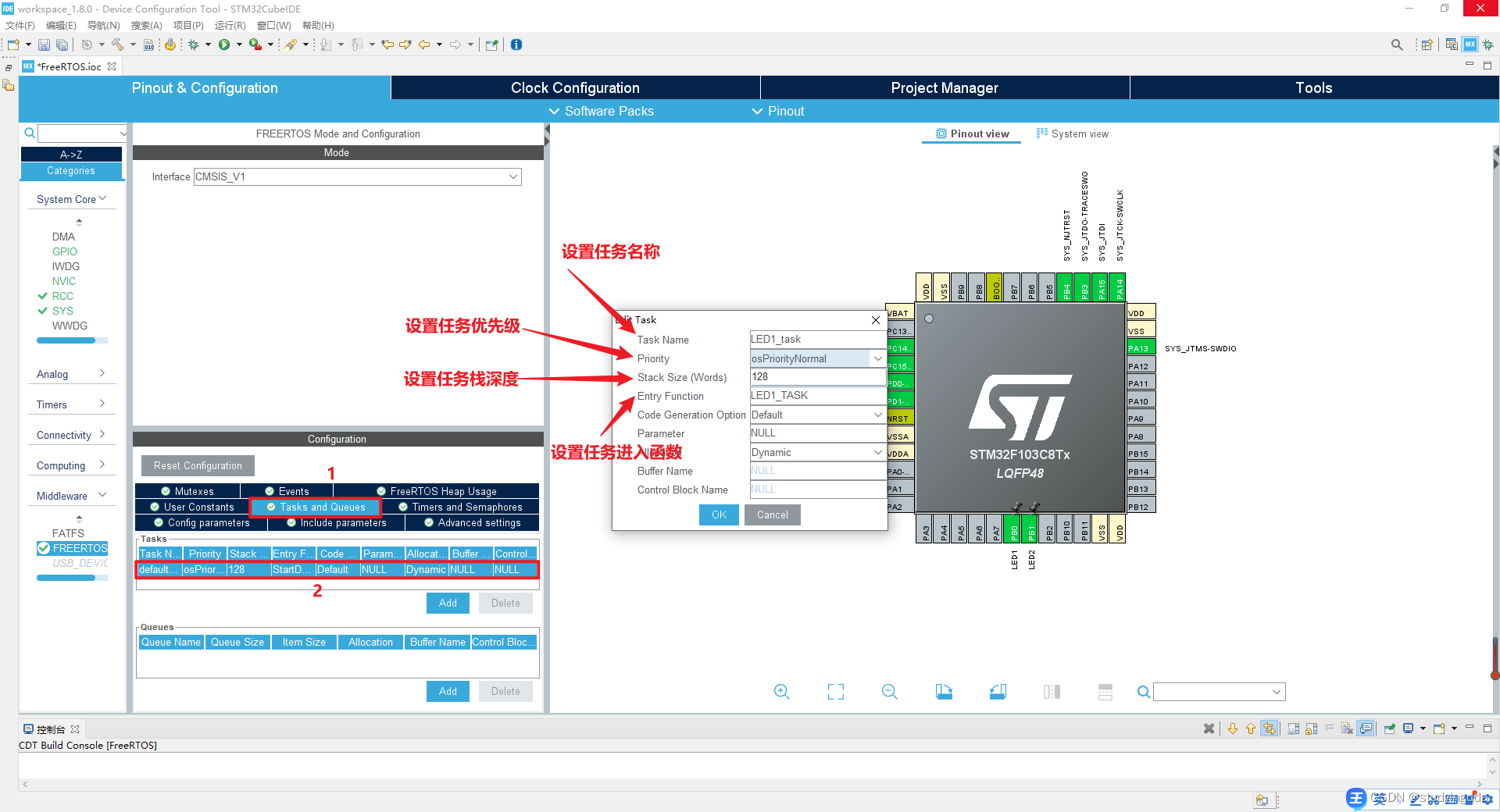Viewport: 1500px width, 812px height.
Task: Click Add button under Tasks table
Action: click(448, 603)
